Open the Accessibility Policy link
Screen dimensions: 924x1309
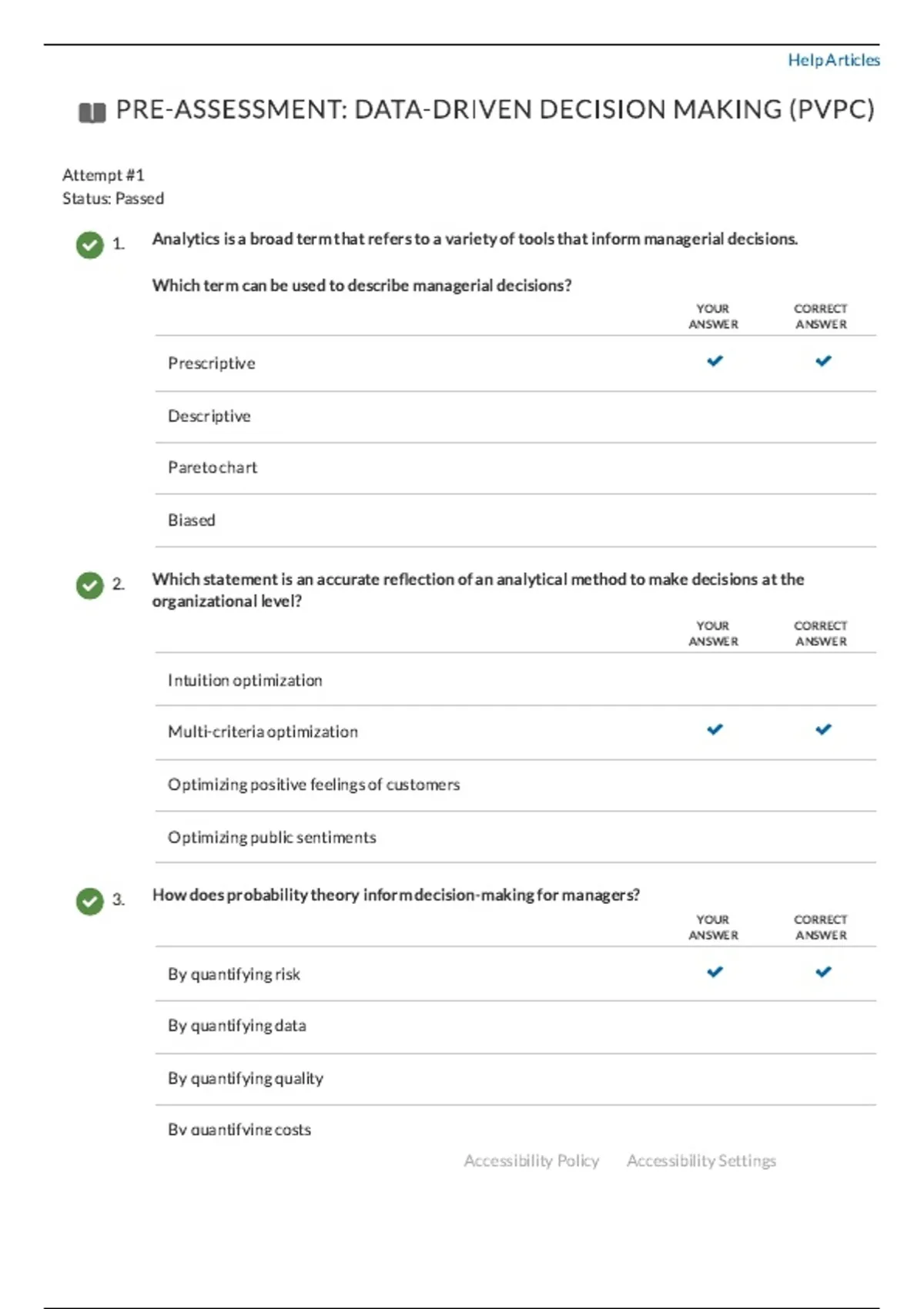tap(531, 1160)
